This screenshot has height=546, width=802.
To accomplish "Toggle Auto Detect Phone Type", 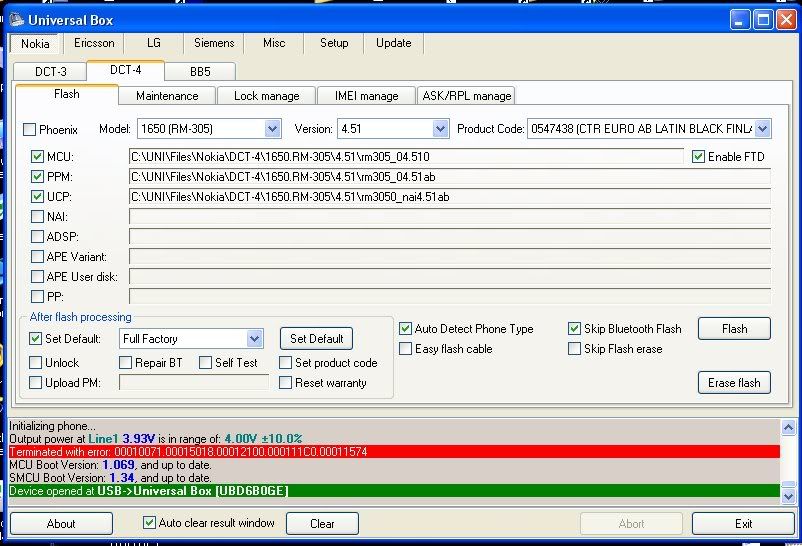I will point(405,329).
